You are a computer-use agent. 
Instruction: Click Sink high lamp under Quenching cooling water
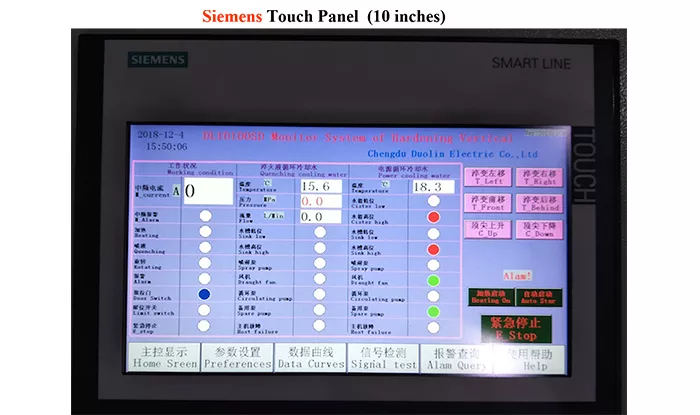[320, 248]
